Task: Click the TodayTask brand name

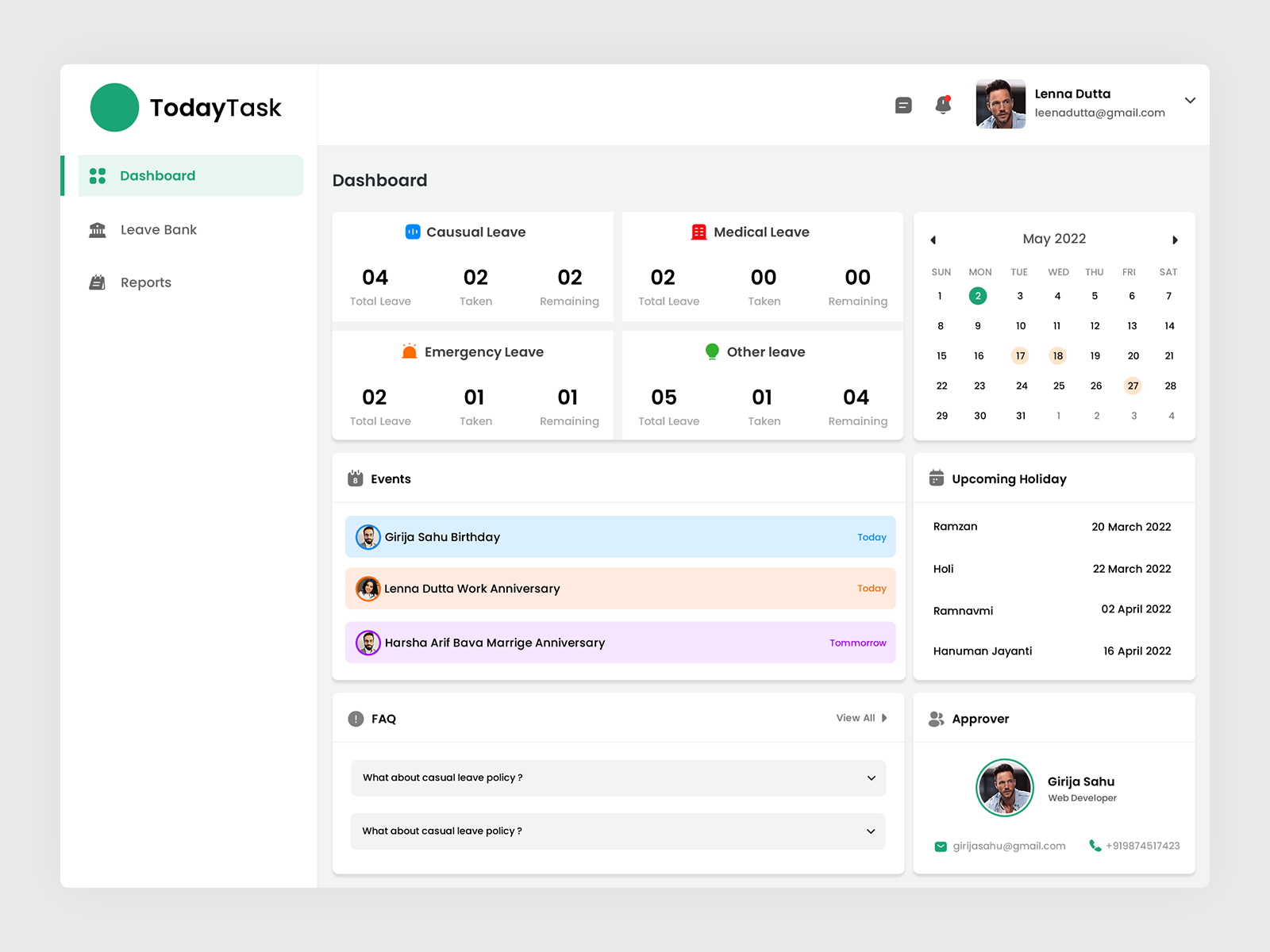Action: click(x=215, y=108)
